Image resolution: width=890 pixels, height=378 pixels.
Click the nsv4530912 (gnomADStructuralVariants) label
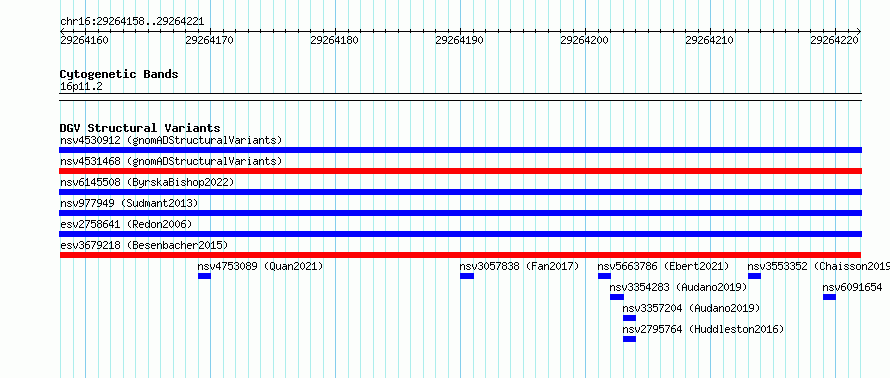click(171, 140)
